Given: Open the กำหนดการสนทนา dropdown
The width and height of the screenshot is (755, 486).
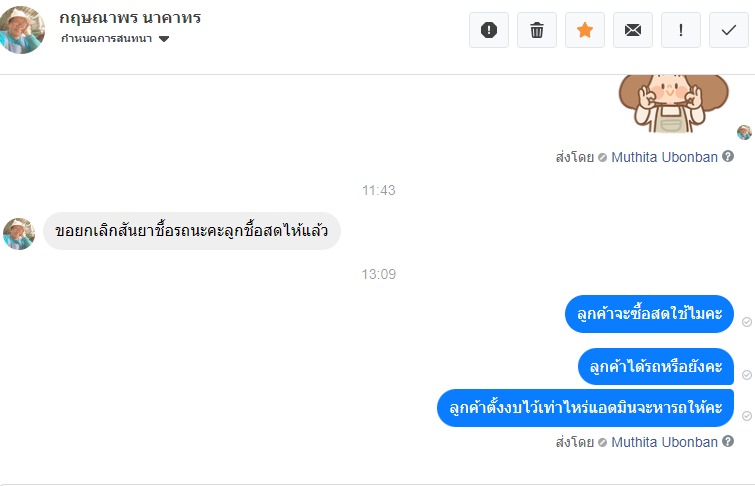Looking at the screenshot, I should [x=108, y=39].
